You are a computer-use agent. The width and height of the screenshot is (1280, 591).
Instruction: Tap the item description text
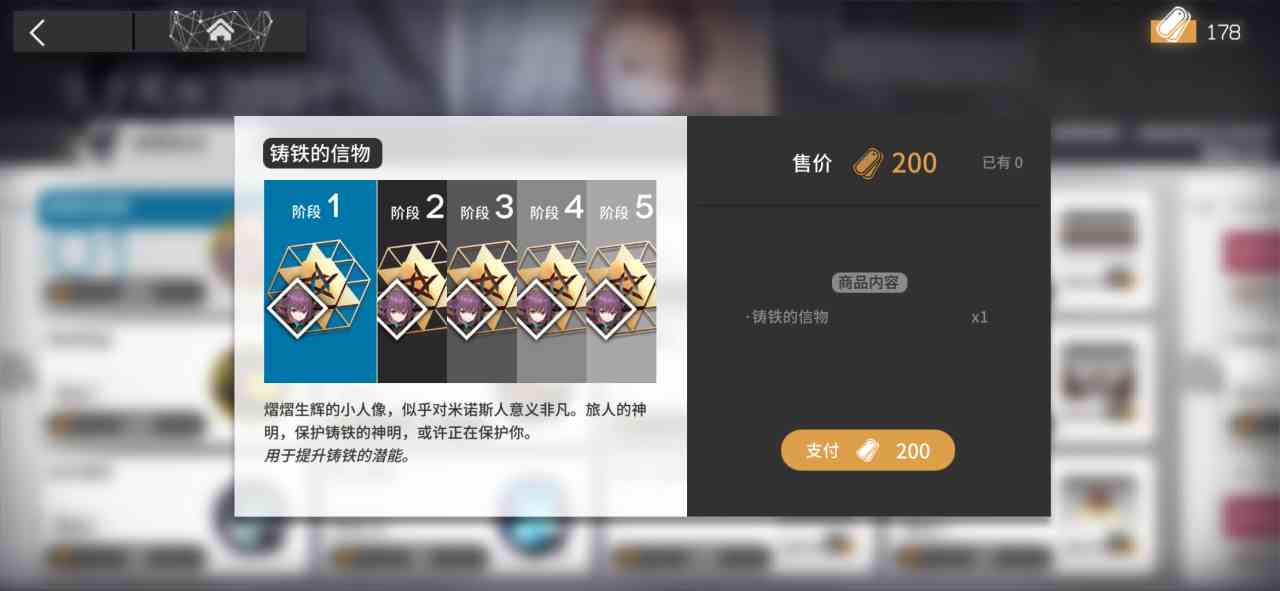pos(455,432)
